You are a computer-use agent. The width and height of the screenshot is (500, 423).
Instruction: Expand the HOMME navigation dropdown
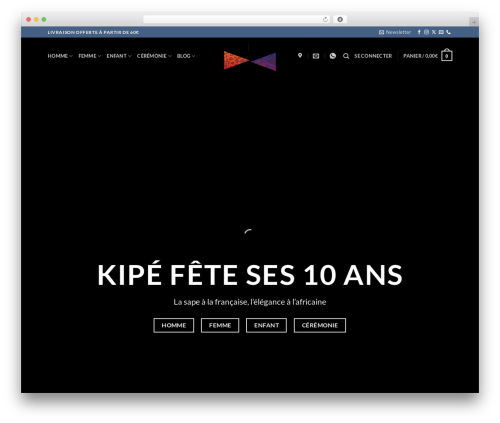(x=60, y=56)
